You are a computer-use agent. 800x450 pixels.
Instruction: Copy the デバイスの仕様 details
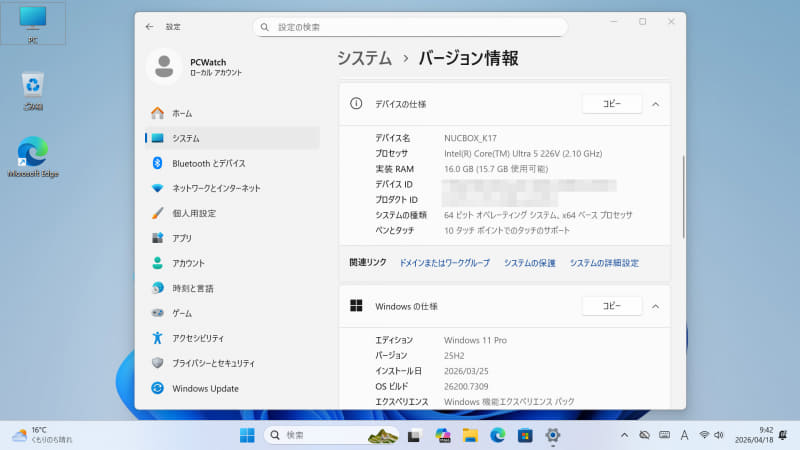pyautogui.click(x=612, y=104)
